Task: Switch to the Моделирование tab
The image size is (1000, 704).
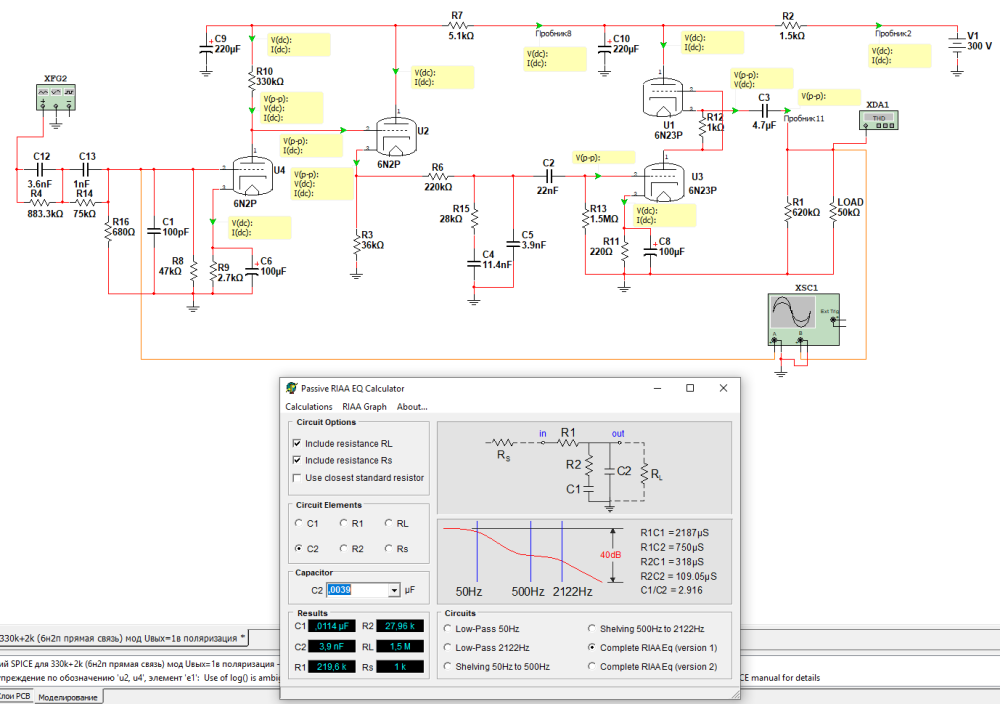Action: [68, 697]
